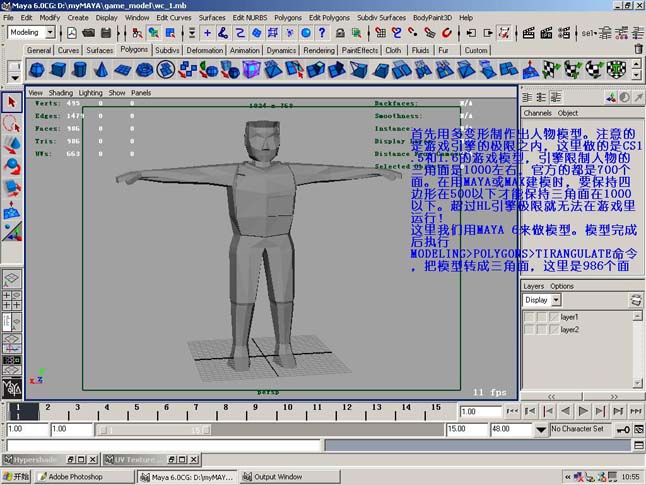646x485 pixels.
Task: Create a polygon cone from the shelf
Action: (x=101, y=69)
